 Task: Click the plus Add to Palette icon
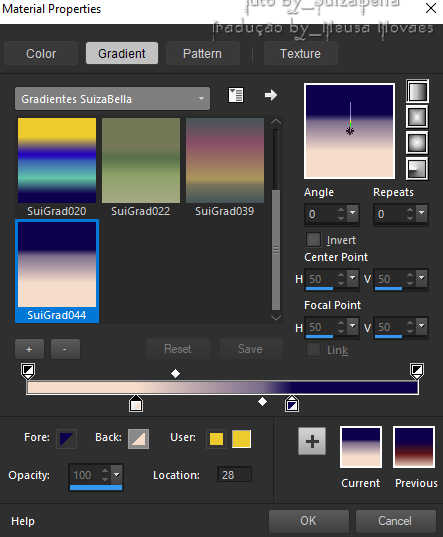click(x=312, y=441)
